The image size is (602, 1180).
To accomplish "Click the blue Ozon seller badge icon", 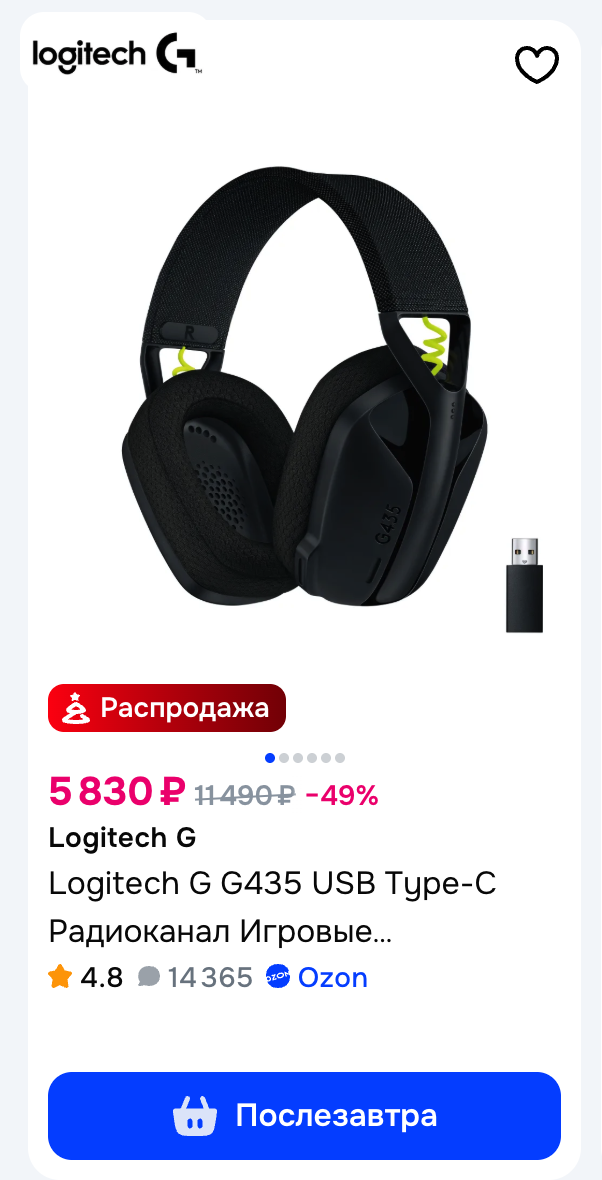I will [278, 977].
